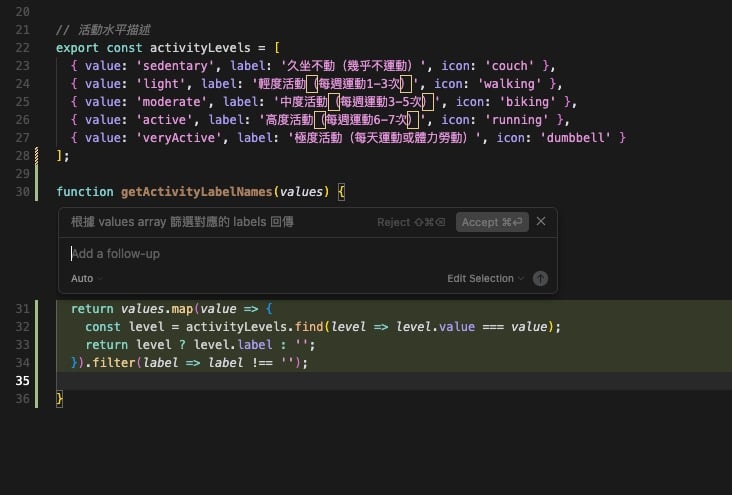Image resolution: width=732 pixels, height=495 pixels.
Task: Expand the Edit Selection mode dropdown
Action: click(x=485, y=278)
